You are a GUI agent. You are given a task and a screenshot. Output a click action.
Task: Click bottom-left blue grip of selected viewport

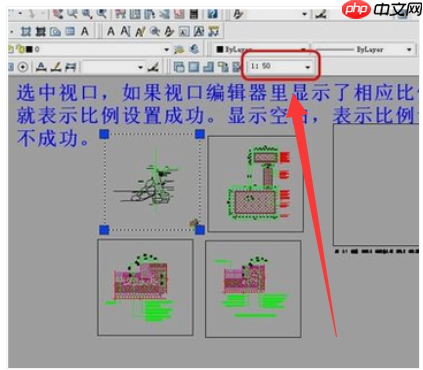click(x=104, y=230)
